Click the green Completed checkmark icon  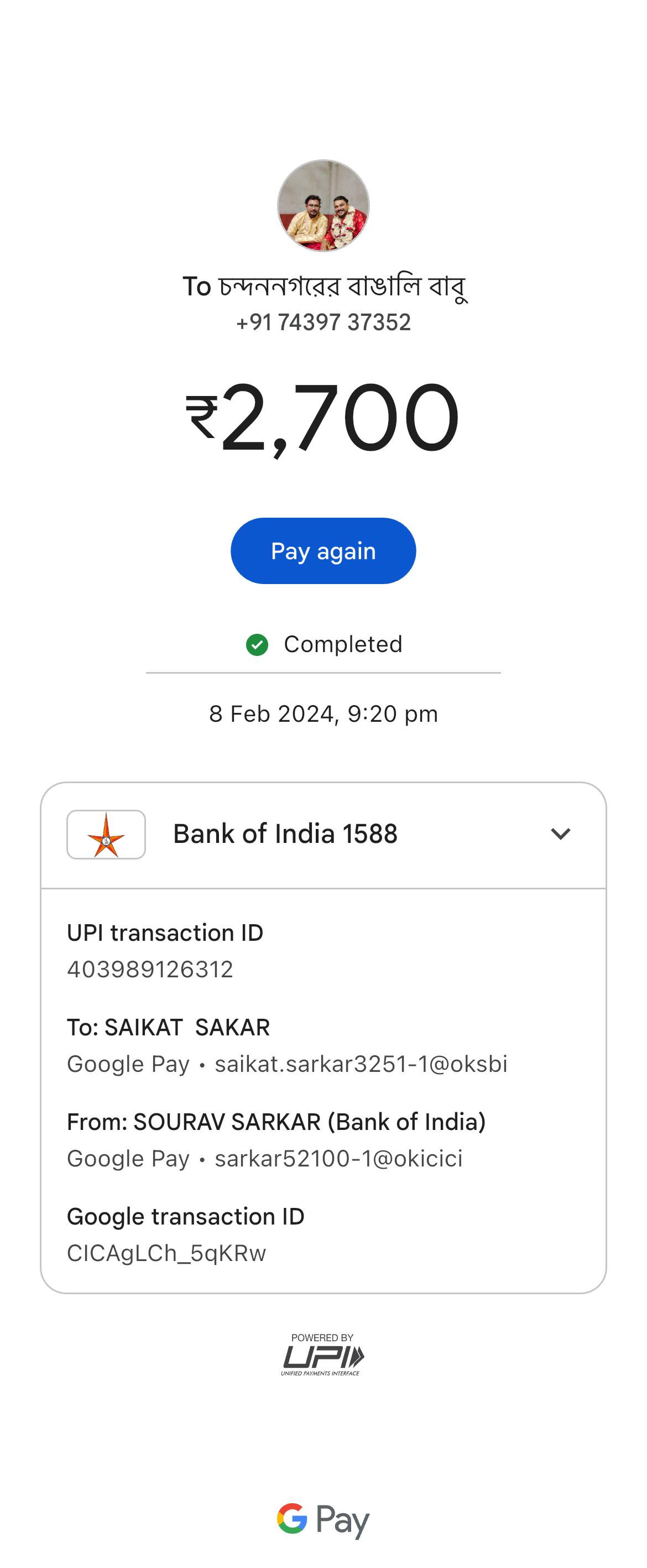(257, 644)
